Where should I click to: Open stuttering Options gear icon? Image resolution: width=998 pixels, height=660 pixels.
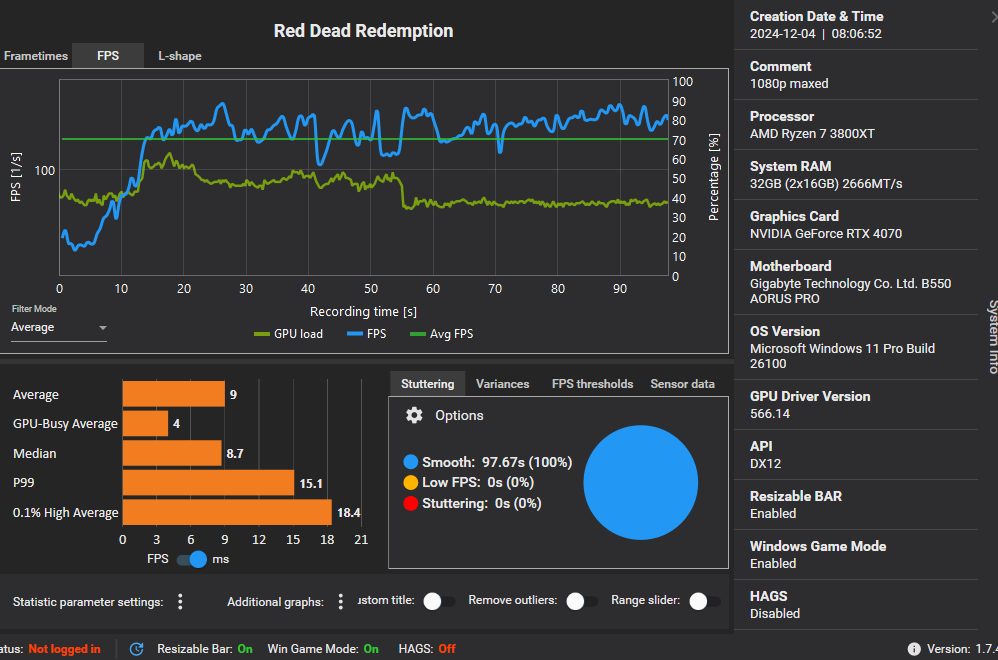(x=414, y=416)
